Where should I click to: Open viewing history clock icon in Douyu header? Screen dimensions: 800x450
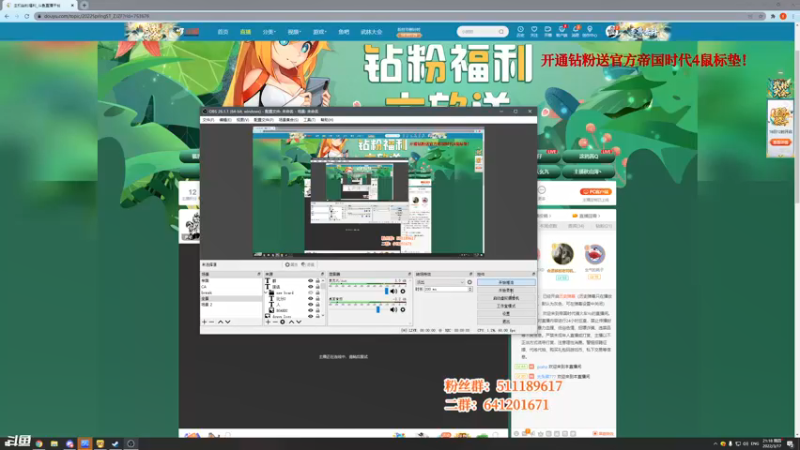point(520,31)
